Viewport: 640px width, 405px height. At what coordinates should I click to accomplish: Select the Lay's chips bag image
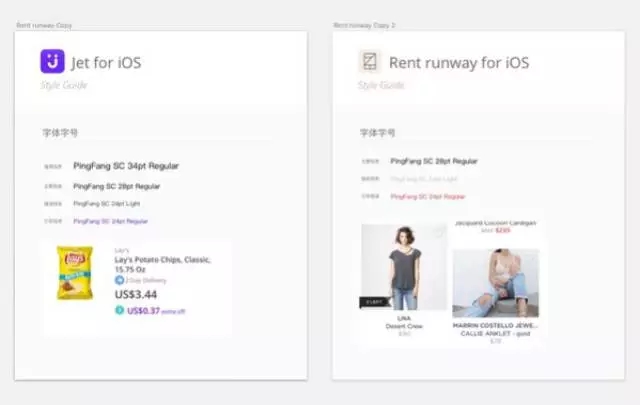pos(75,273)
